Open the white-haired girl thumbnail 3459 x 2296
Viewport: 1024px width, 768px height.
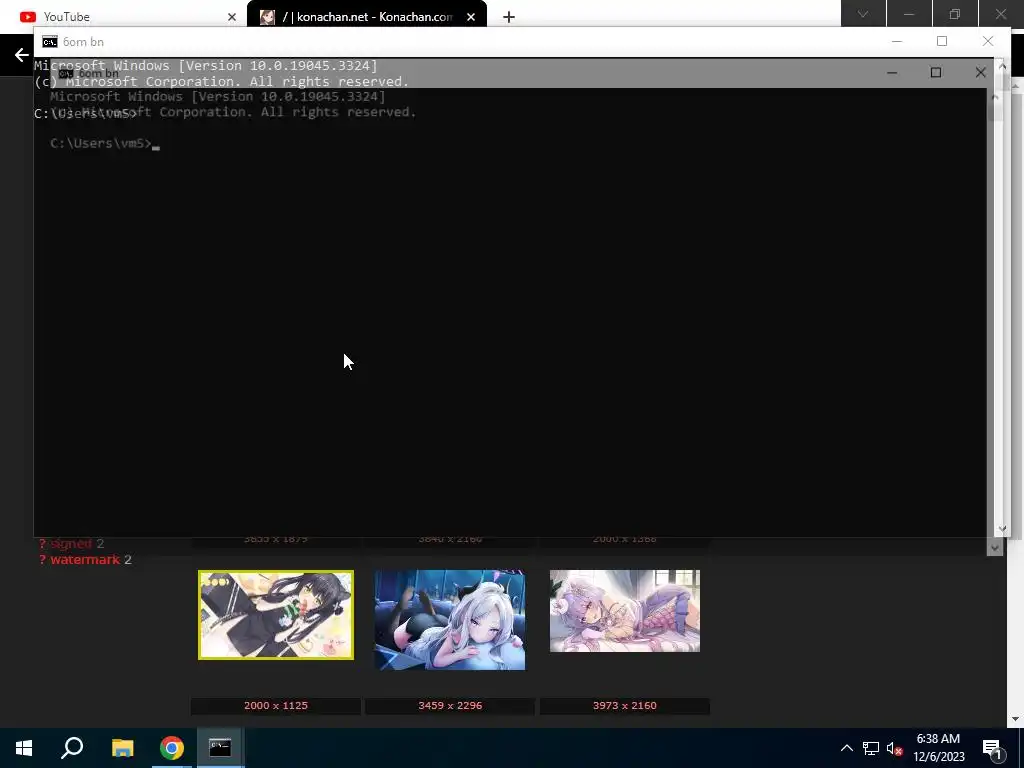(450, 619)
